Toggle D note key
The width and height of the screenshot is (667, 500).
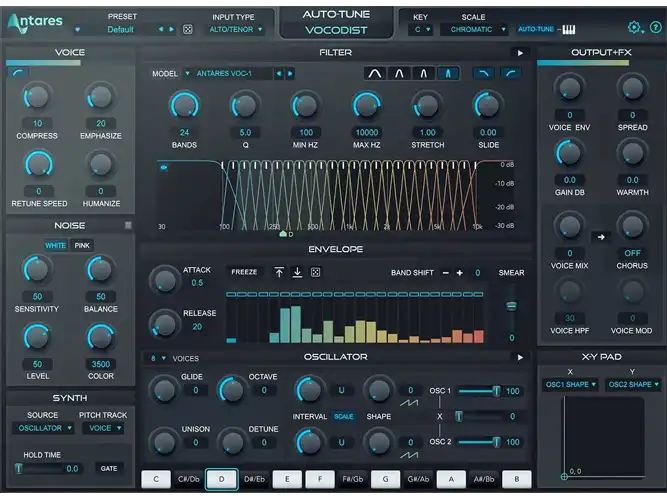(222, 479)
